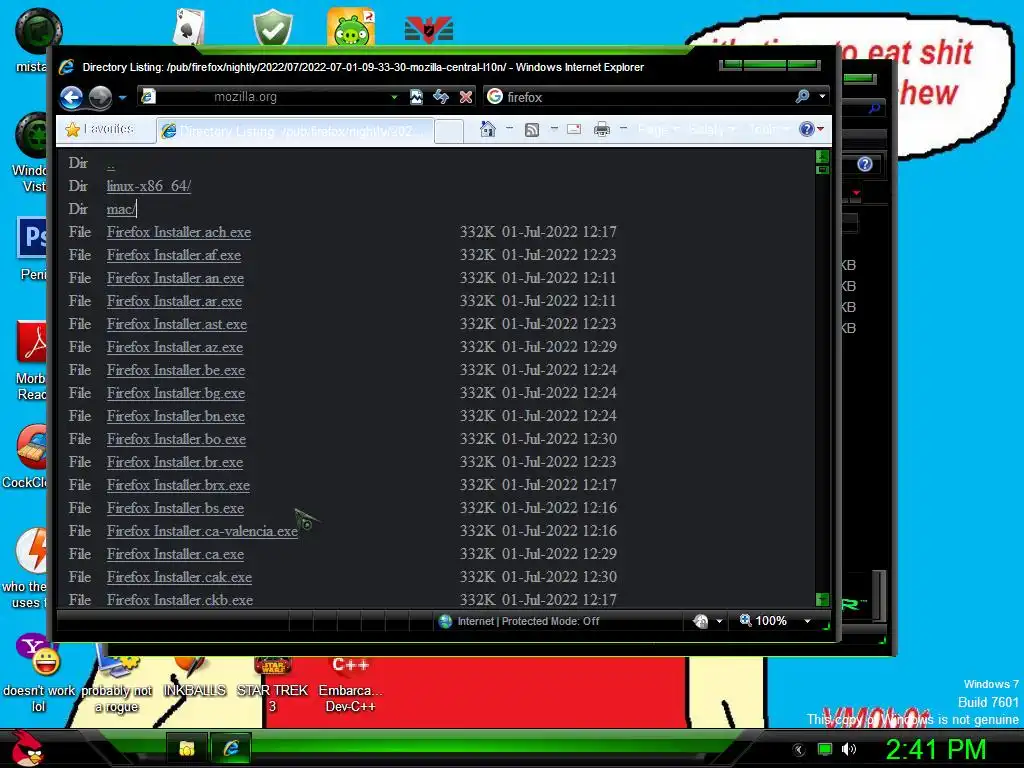
Task: Open the Yahoo smiley desktop icon
Action: 39,673
